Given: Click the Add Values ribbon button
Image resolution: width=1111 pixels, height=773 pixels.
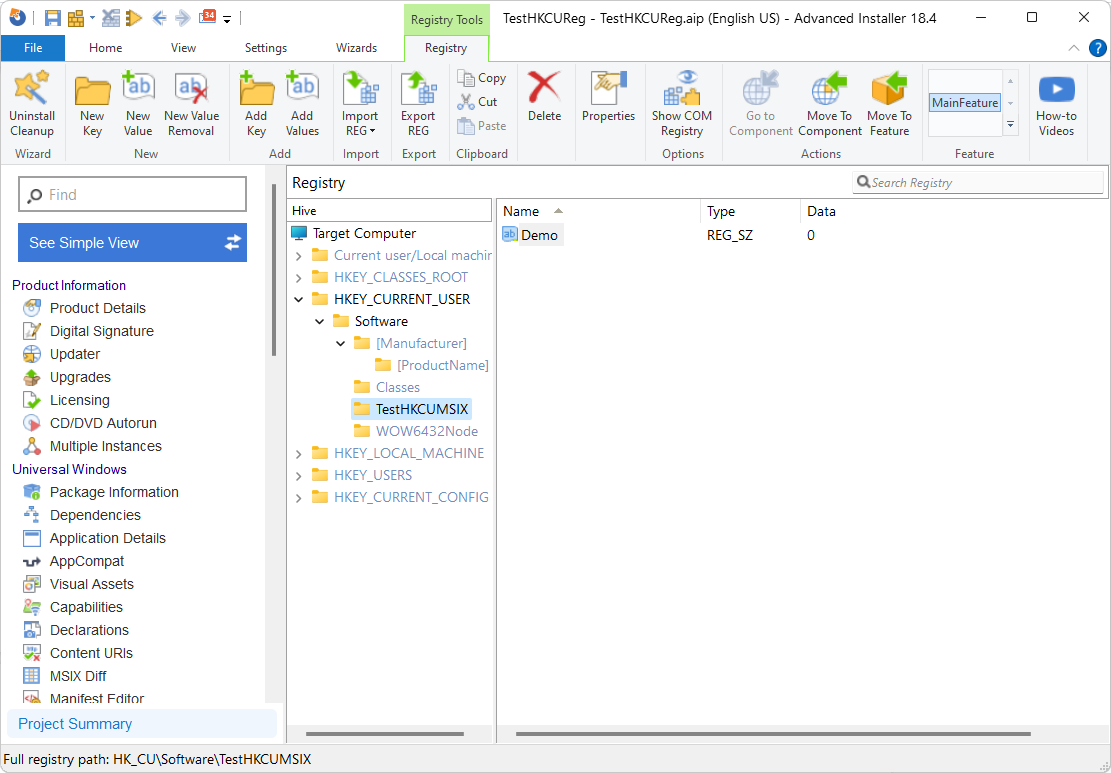Looking at the screenshot, I should tap(303, 103).
